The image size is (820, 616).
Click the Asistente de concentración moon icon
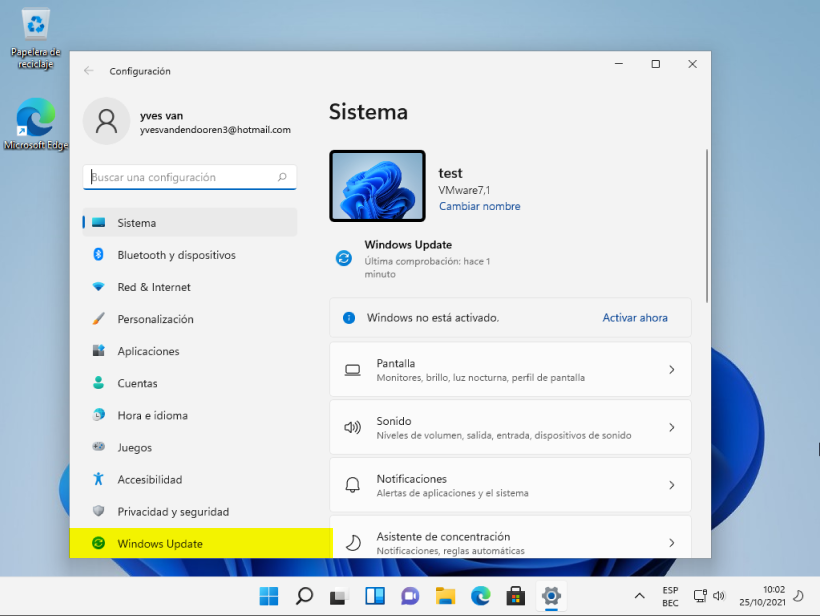click(353, 543)
